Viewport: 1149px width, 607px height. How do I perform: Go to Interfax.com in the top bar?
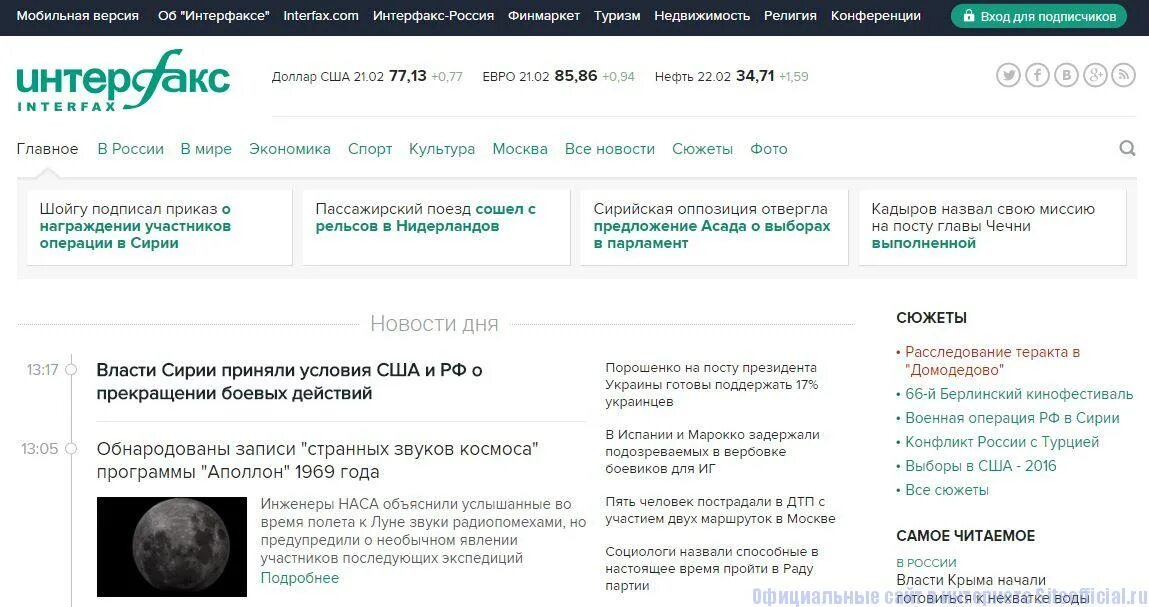point(321,15)
